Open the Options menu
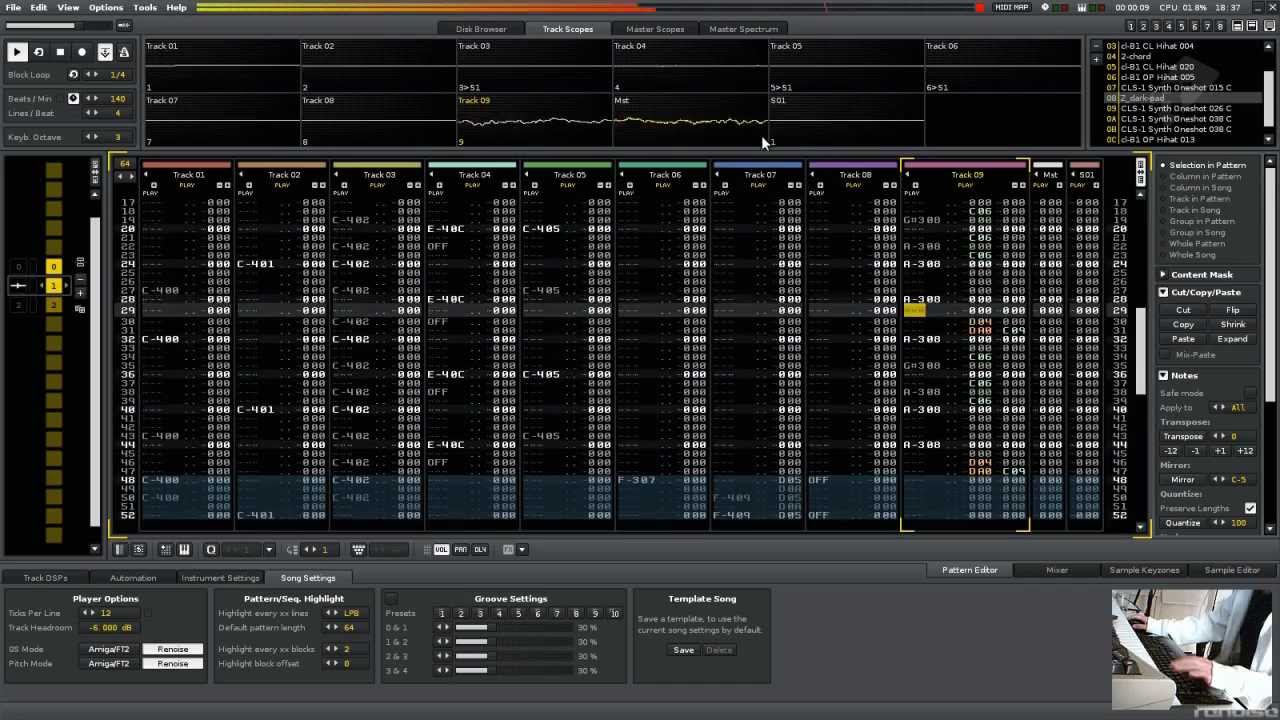Viewport: 1280px width, 720px height. (x=106, y=7)
